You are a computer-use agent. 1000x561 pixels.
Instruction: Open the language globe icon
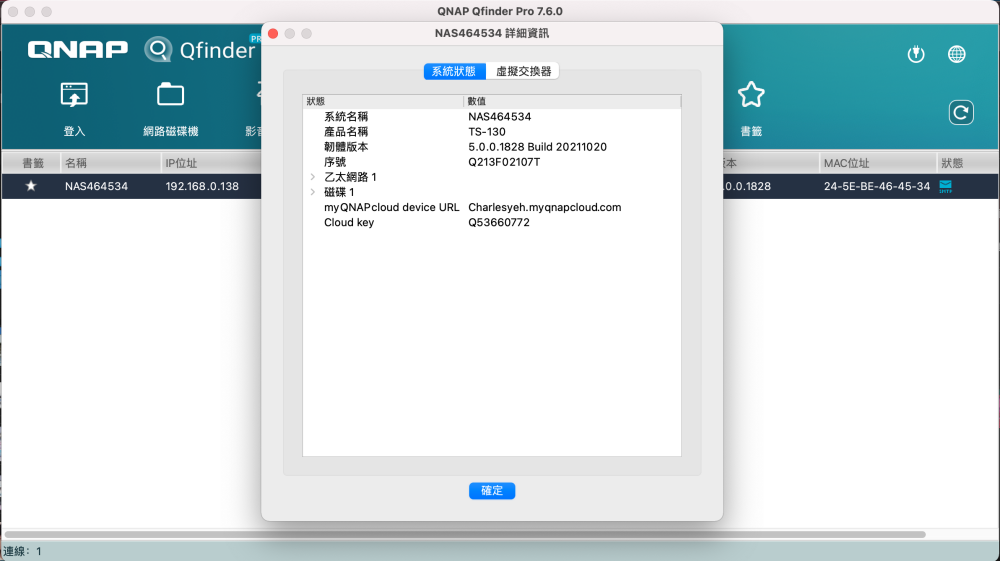tap(957, 54)
